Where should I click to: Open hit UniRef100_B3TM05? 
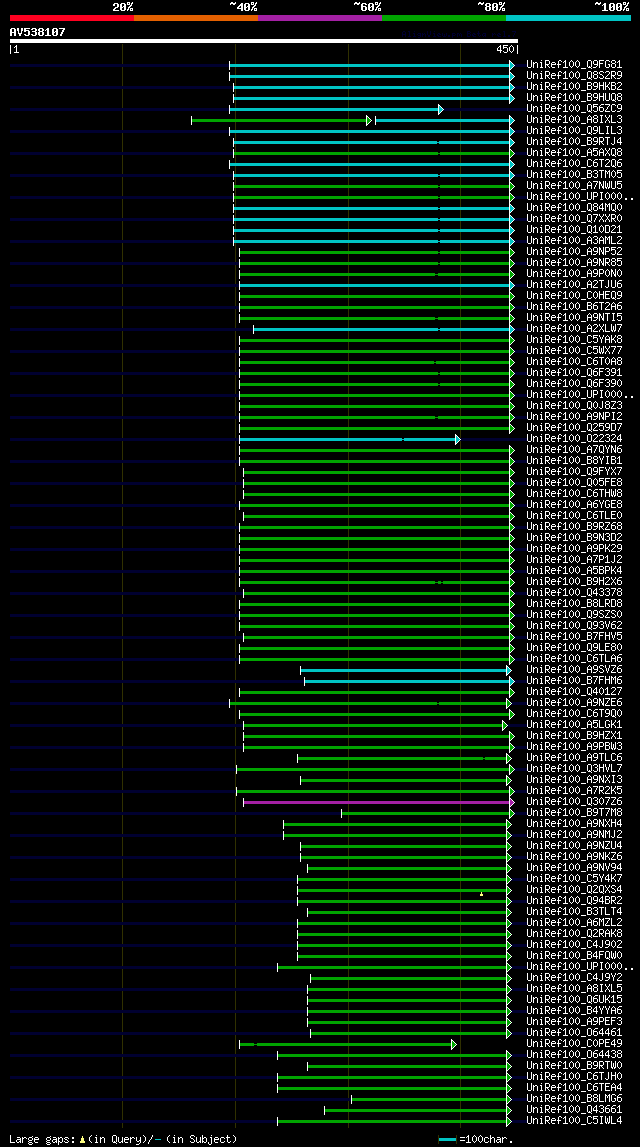(x=574, y=175)
